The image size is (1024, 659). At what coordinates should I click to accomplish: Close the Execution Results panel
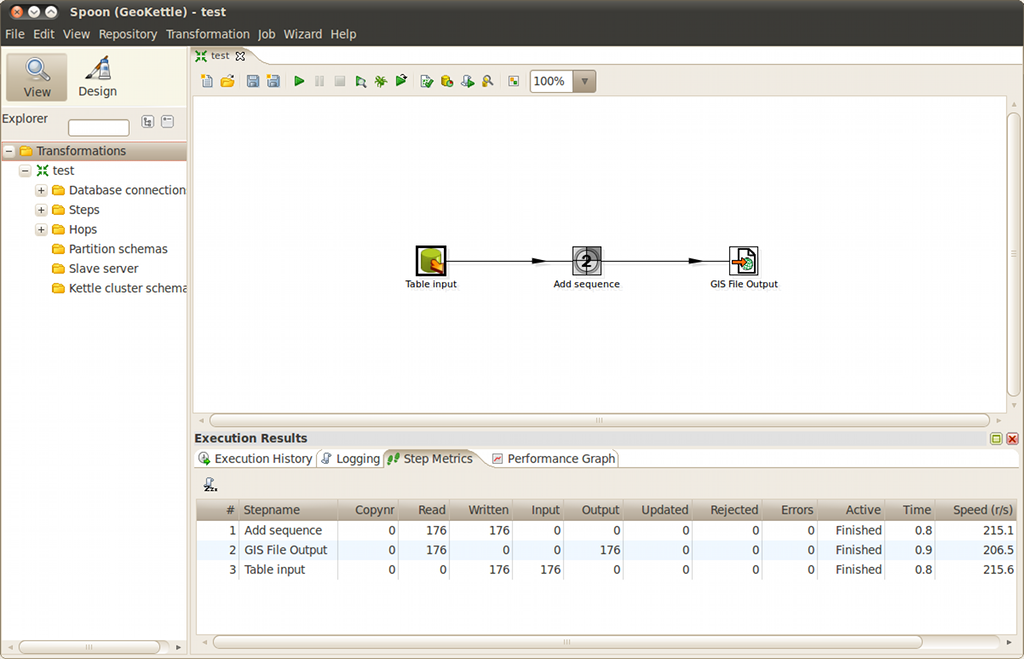coord(1012,439)
